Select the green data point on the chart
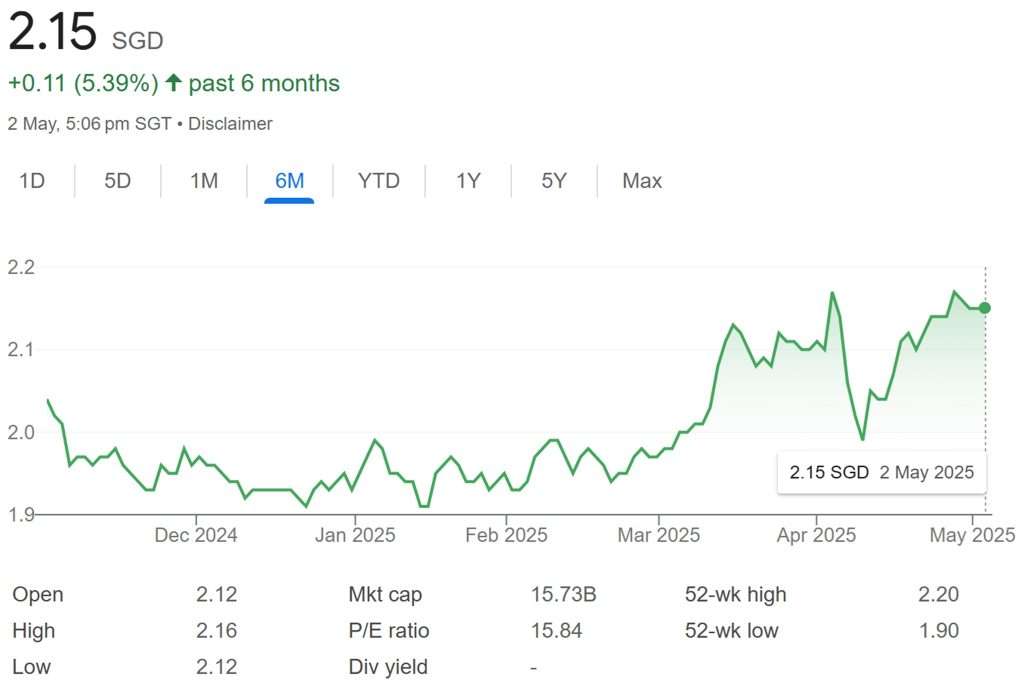The image size is (1024, 686). [984, 309]
